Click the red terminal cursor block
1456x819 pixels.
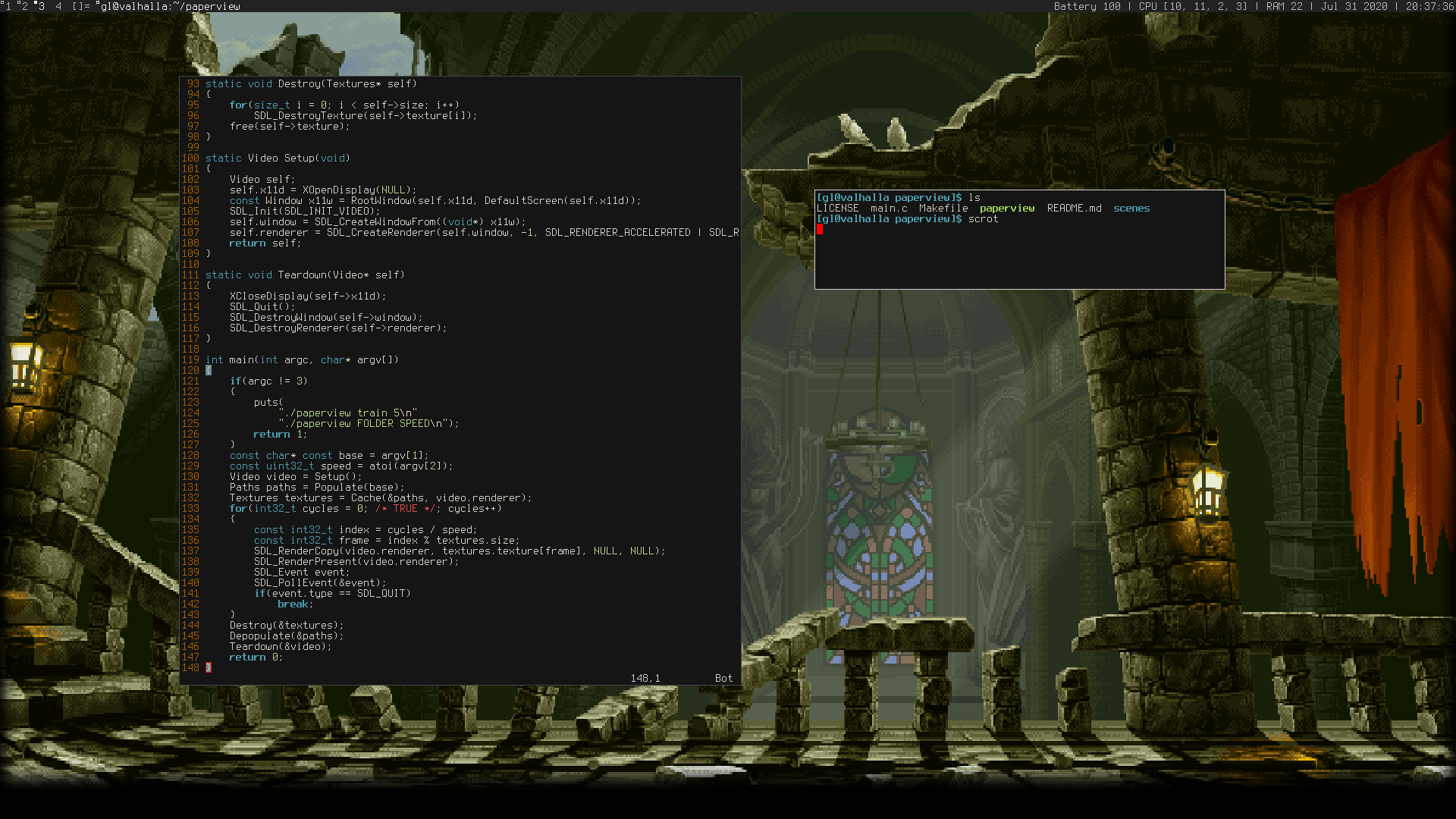click(820, 230)
